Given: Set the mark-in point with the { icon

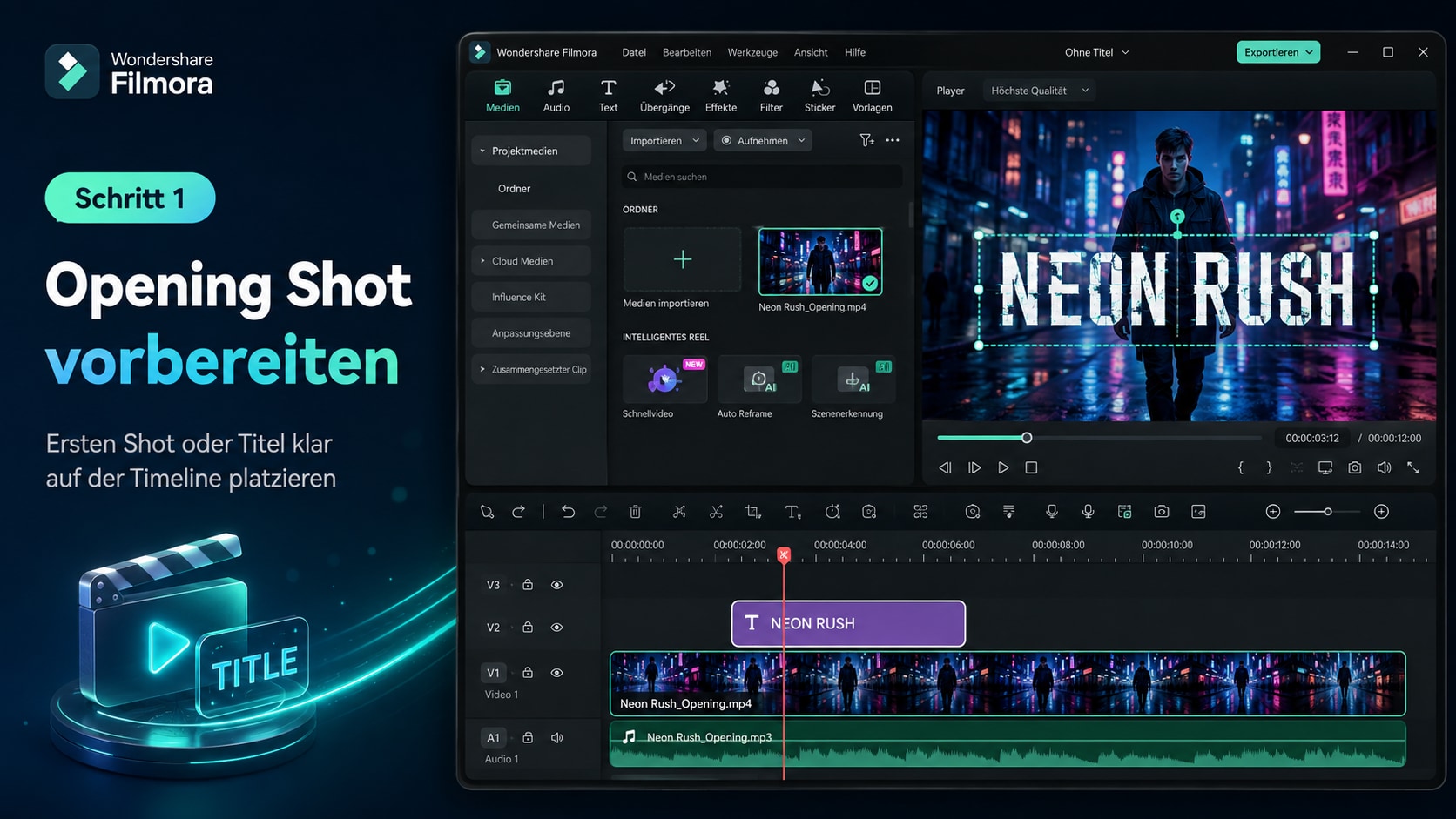Looking at the screenshot, I should [1241, 467].
